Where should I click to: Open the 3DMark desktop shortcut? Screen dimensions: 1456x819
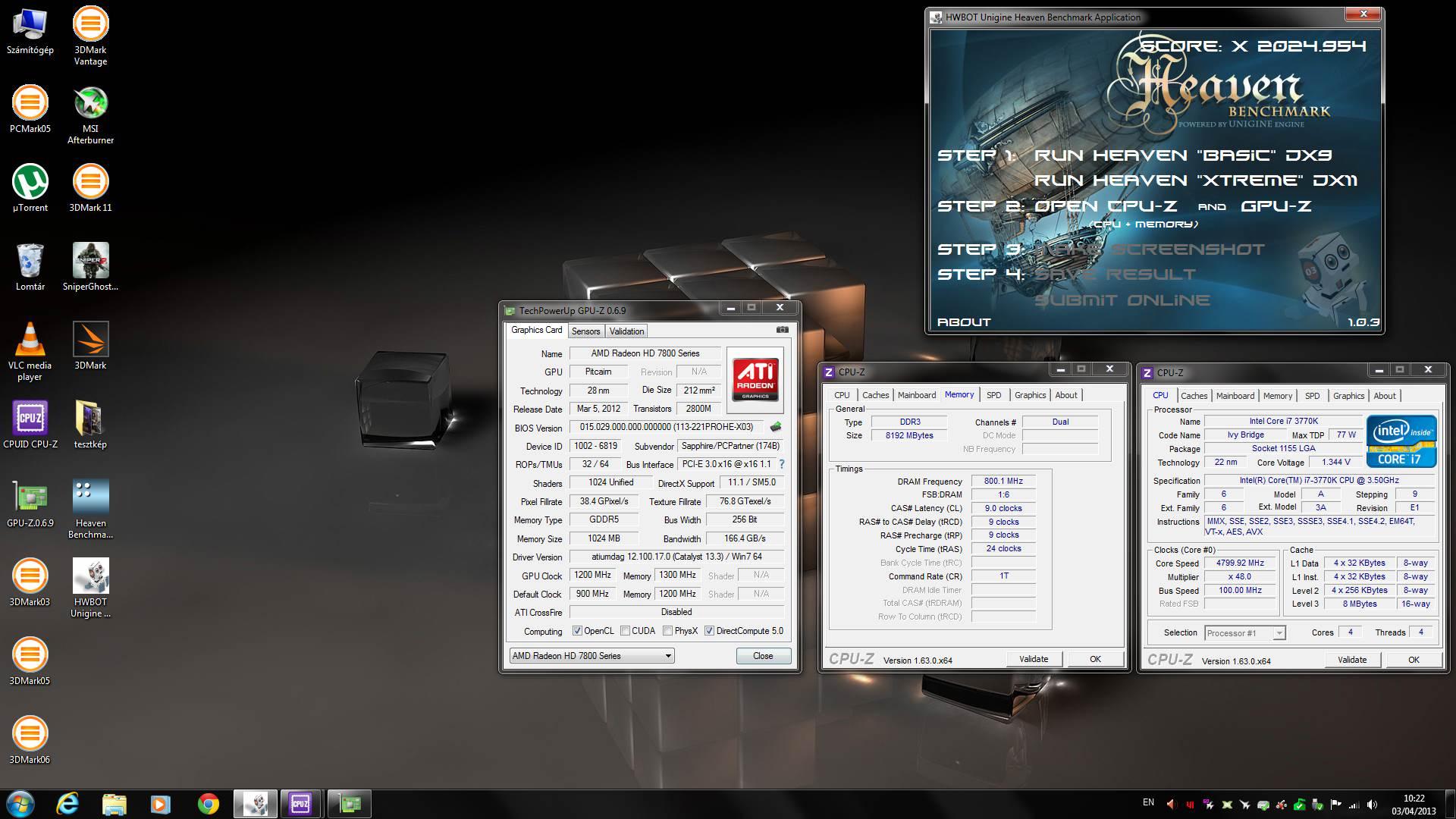[90, 347]
